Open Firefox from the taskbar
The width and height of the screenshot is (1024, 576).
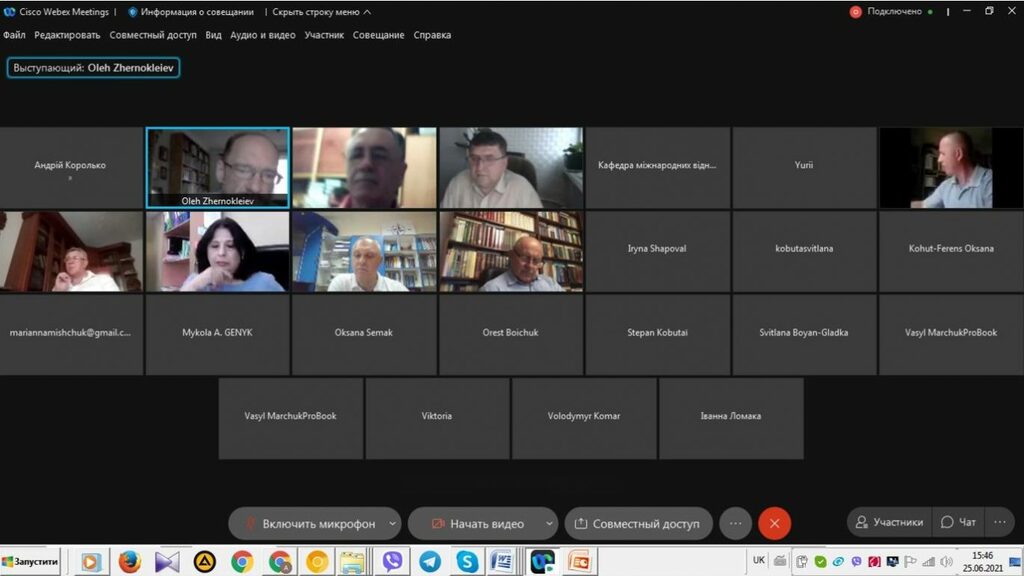129,562
